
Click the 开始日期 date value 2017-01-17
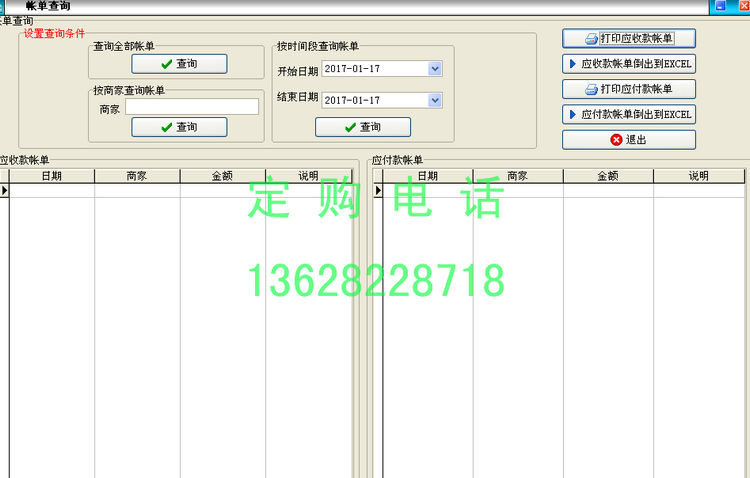352,69
